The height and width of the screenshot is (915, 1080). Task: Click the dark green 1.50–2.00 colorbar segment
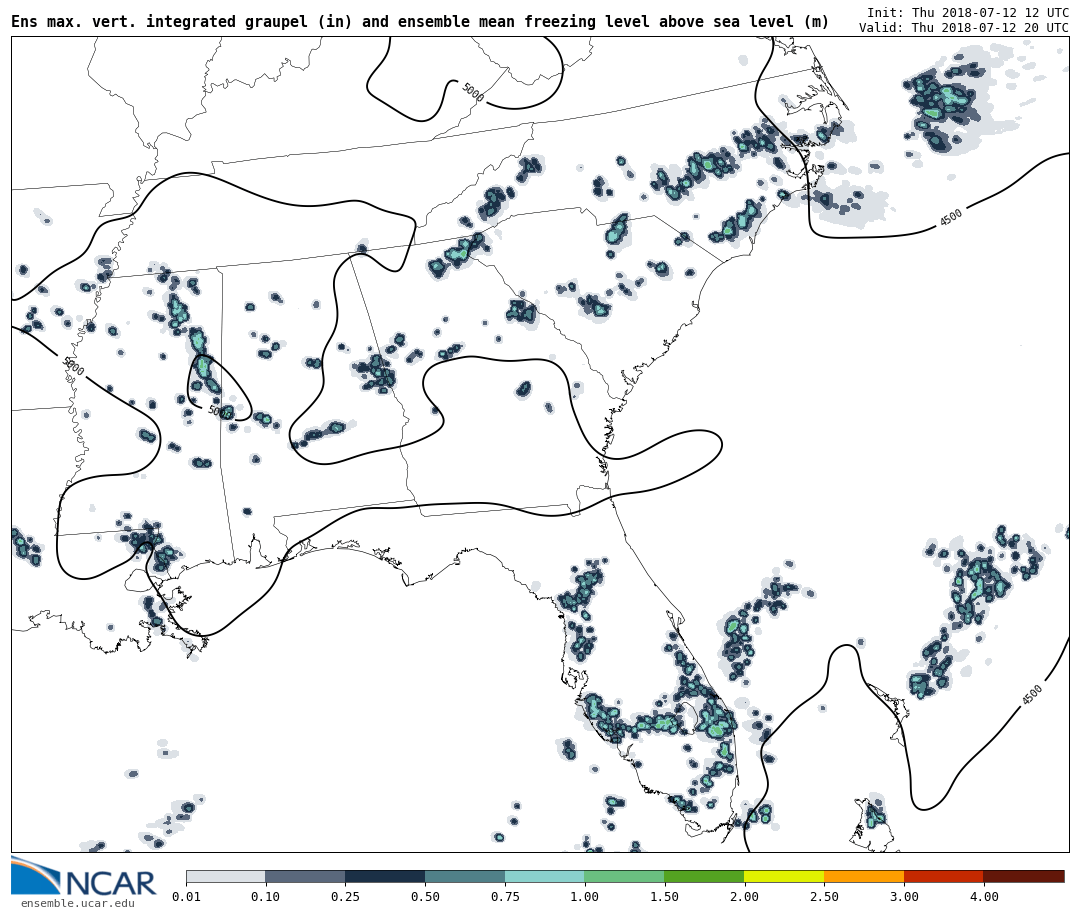click(x=704, y=876)
